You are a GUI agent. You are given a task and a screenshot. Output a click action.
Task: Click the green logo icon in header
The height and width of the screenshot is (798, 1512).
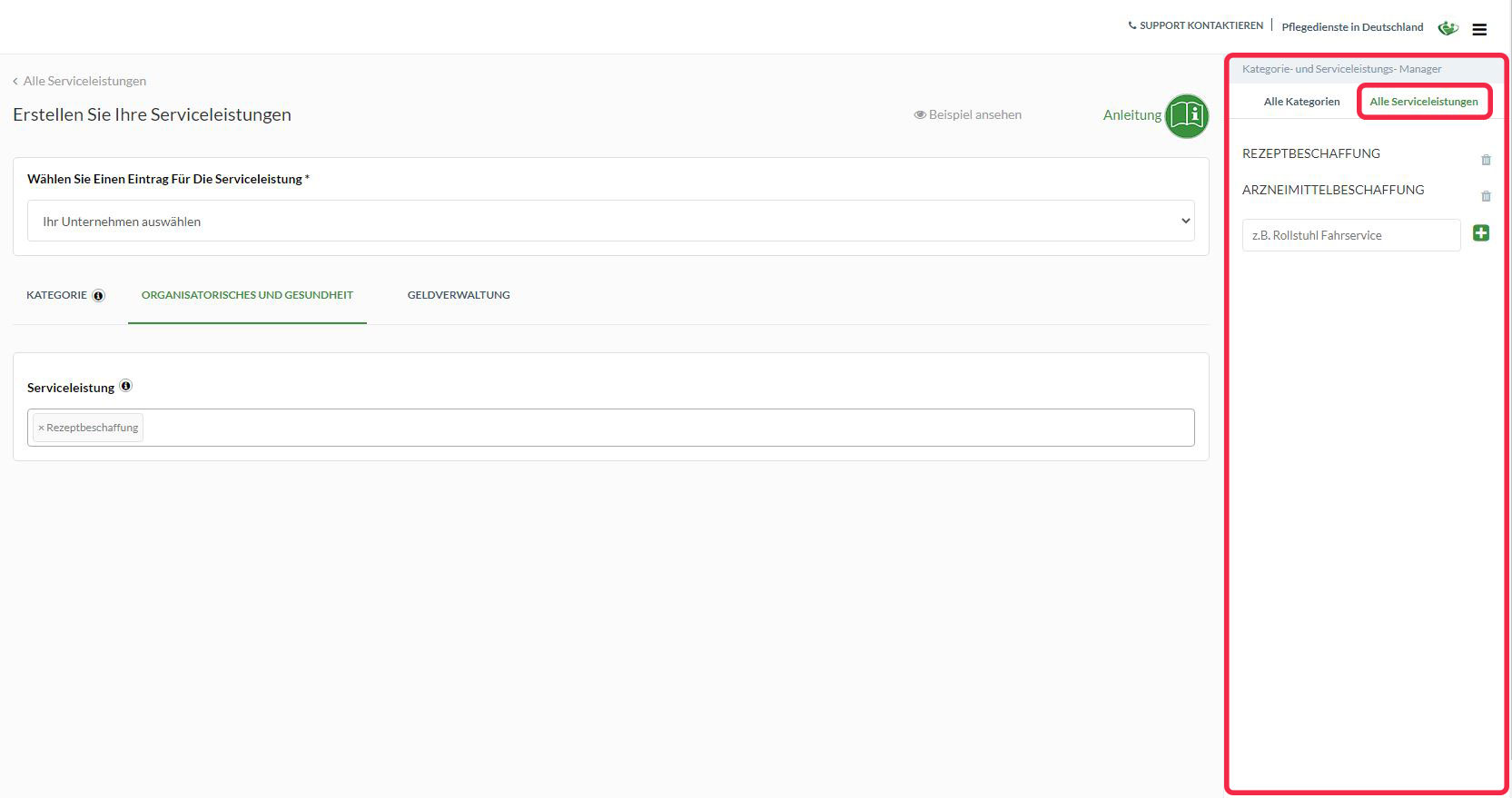point(1448,28)
